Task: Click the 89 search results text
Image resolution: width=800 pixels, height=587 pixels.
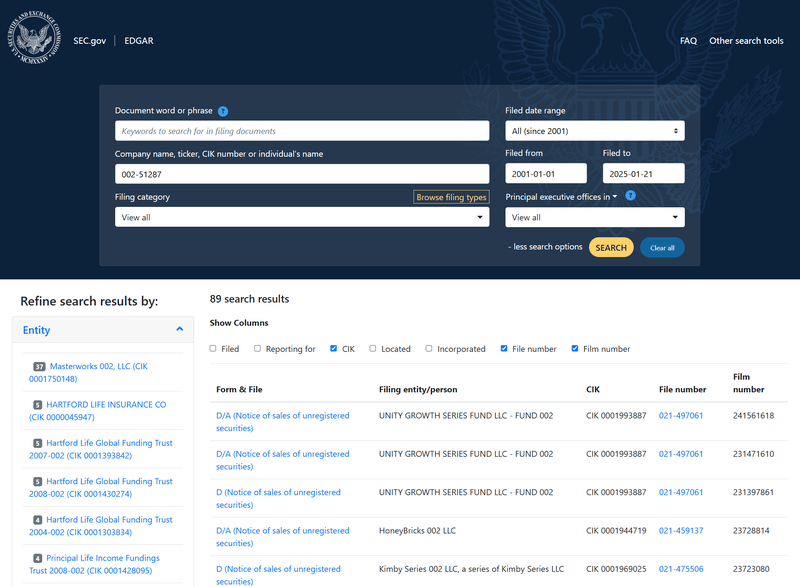Action: click(249, 299)
